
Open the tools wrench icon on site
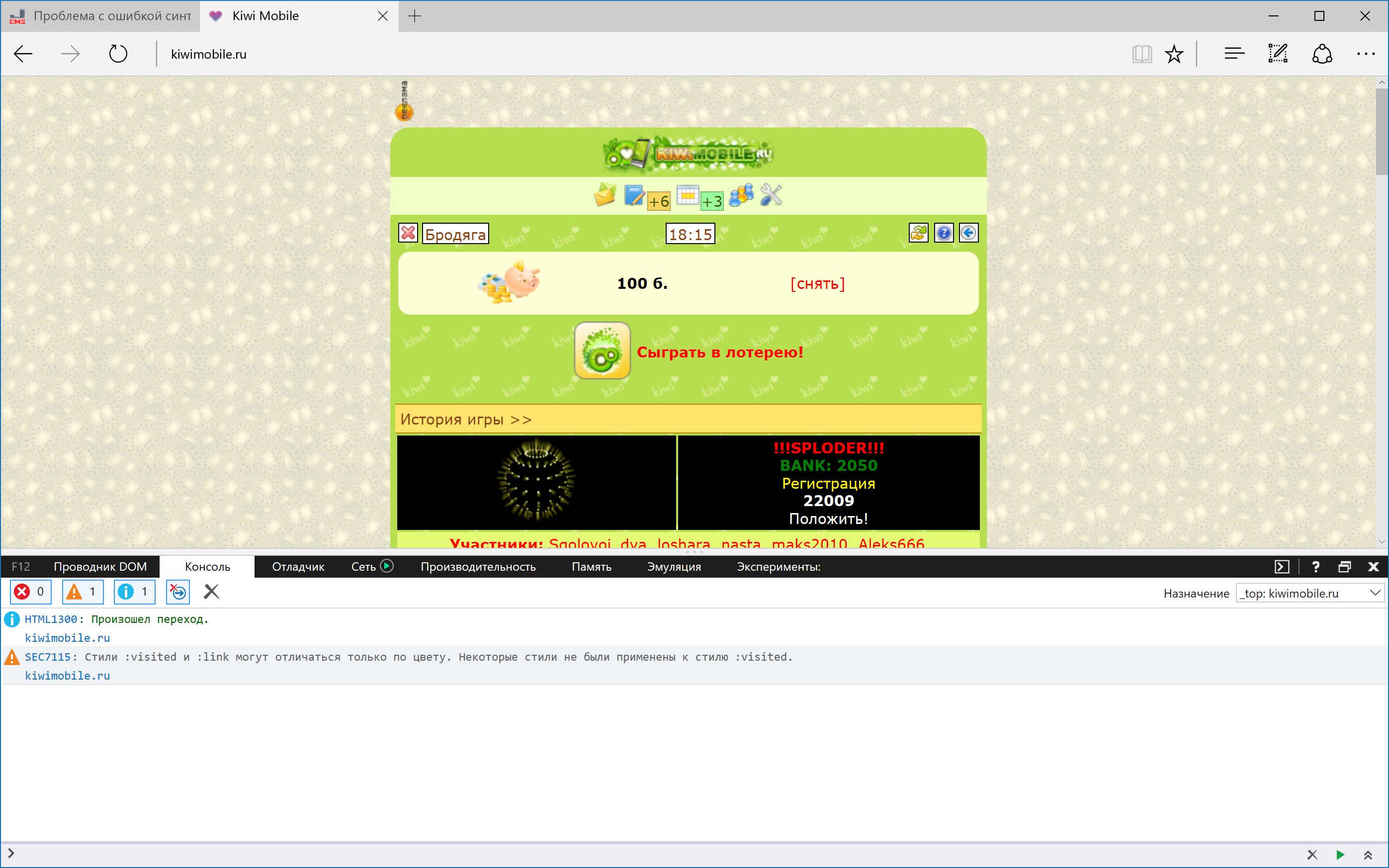click(x=771, y=195)
